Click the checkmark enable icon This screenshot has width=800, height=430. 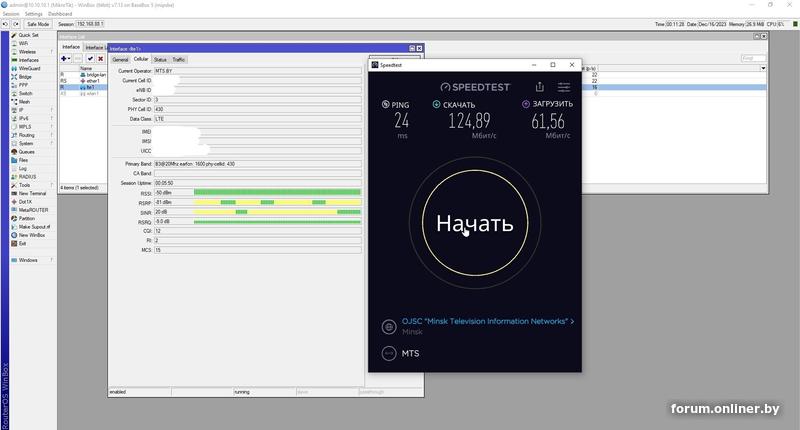[89, 59]
